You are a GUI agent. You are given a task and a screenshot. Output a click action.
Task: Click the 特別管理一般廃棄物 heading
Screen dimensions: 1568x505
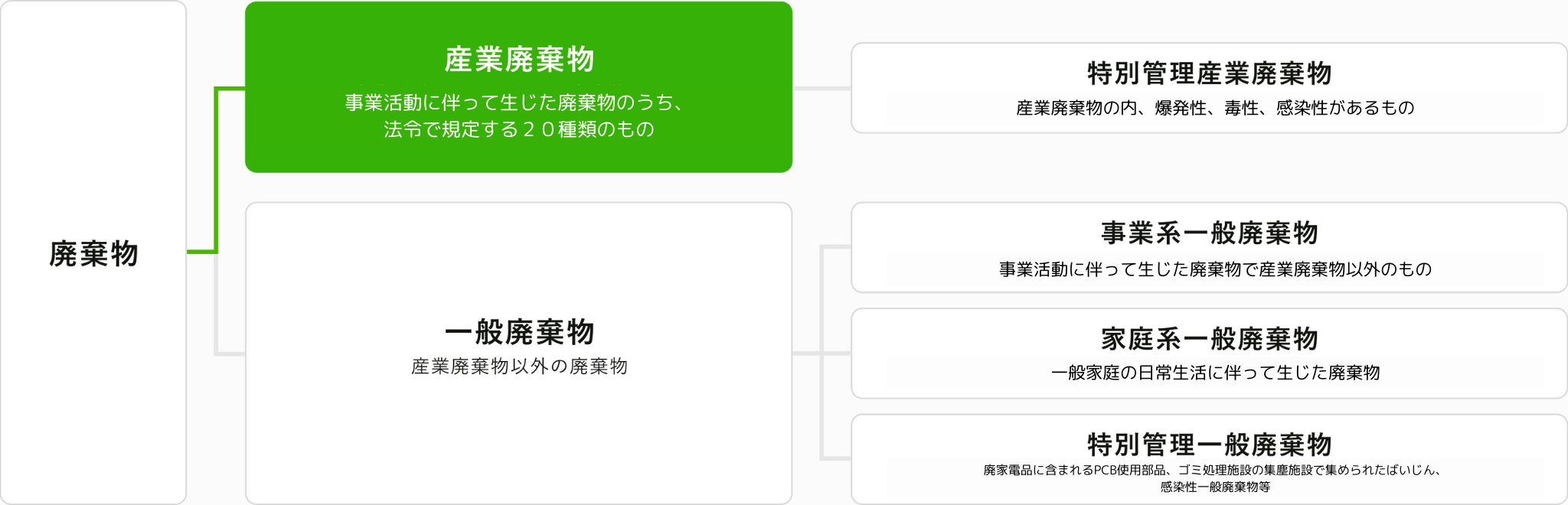click(1210, 445)
